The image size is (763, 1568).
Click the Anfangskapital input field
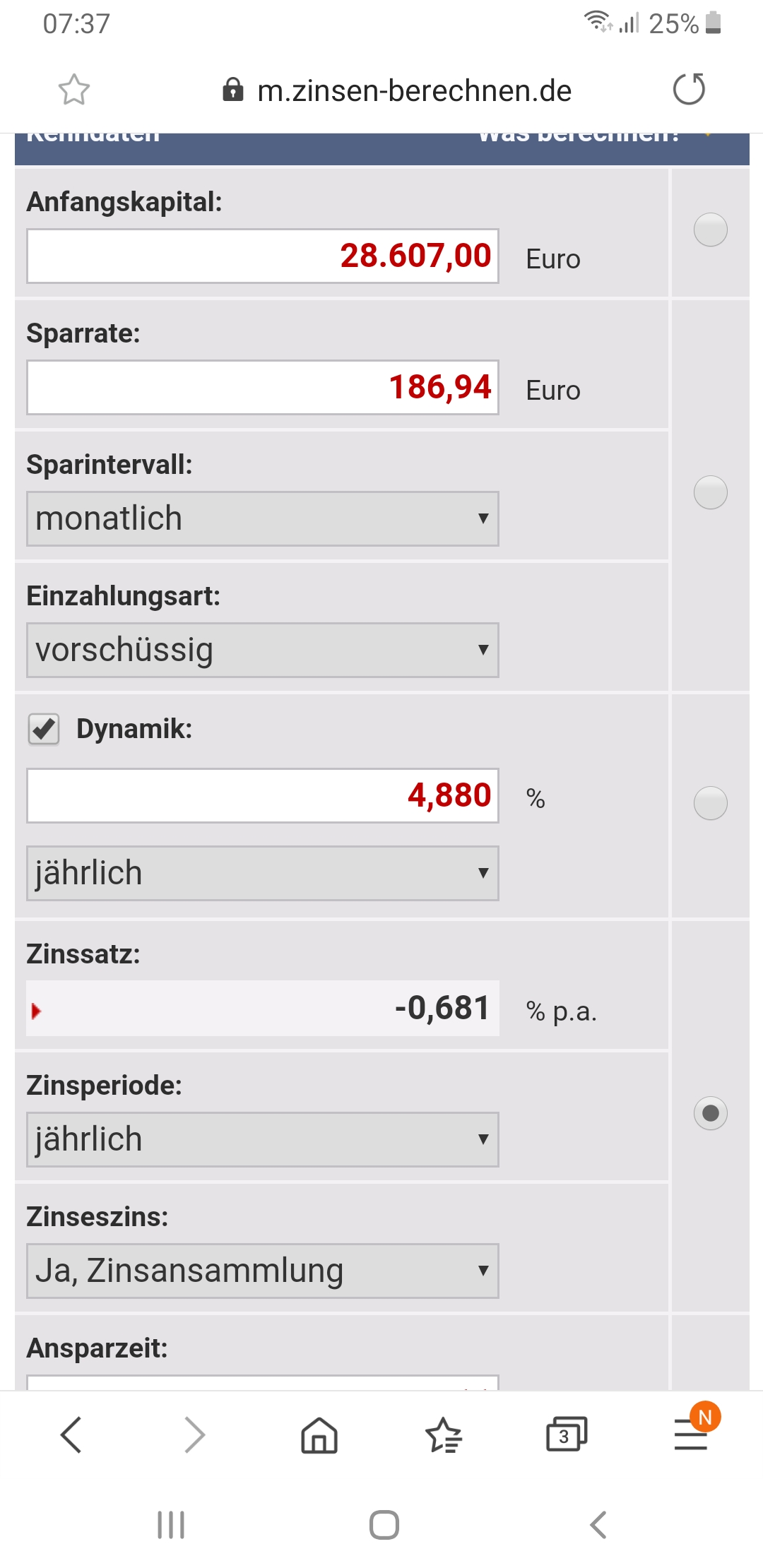pyautogui.click(x=263, y=256)
